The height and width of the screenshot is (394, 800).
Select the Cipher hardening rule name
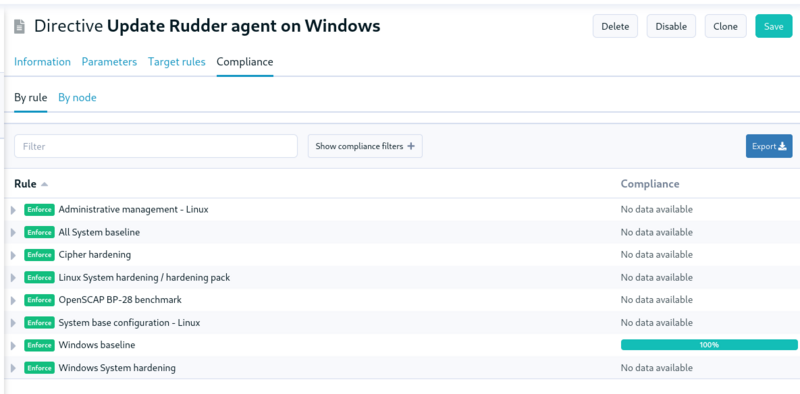point(94,254)
